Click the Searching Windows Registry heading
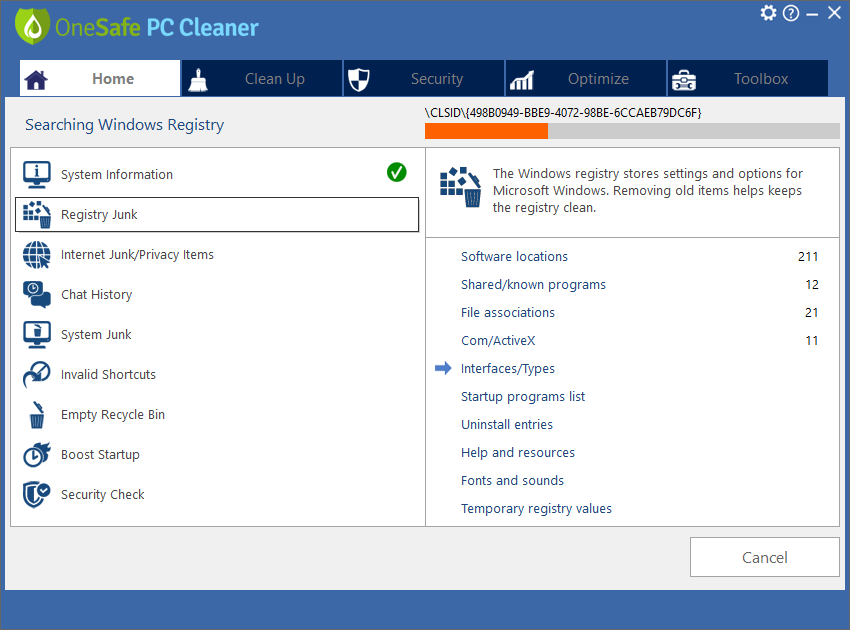850x630 pixels. click(x=125, y=125)
